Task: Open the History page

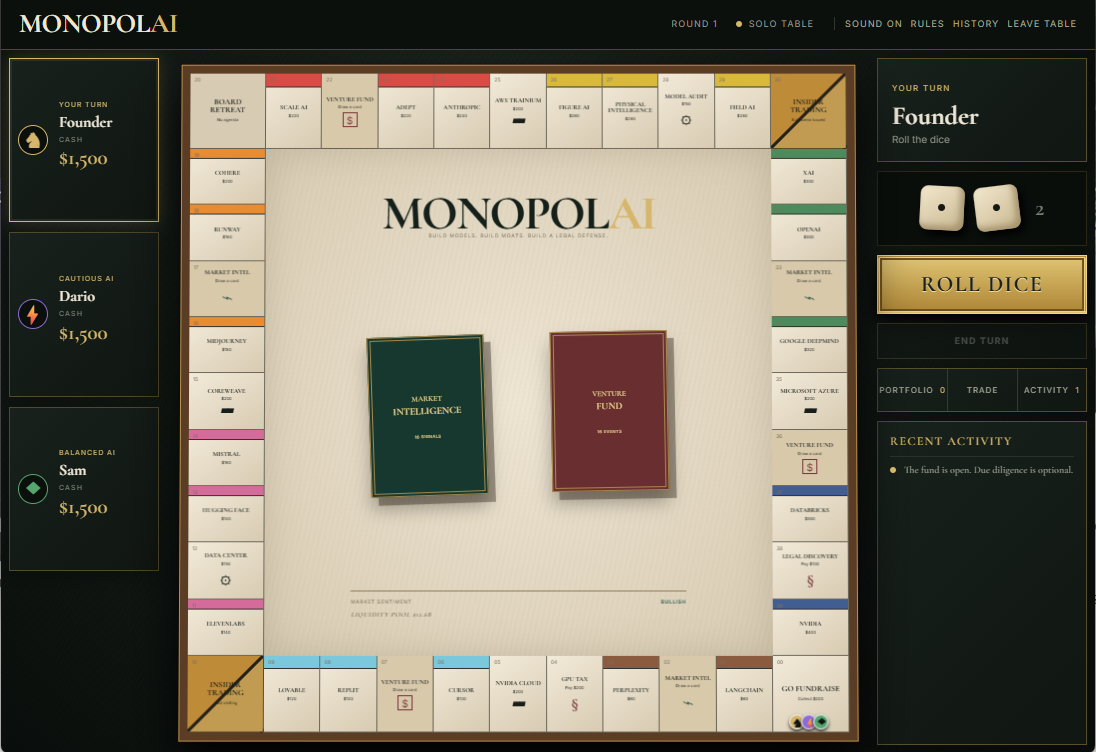Action: click(975, 24)
